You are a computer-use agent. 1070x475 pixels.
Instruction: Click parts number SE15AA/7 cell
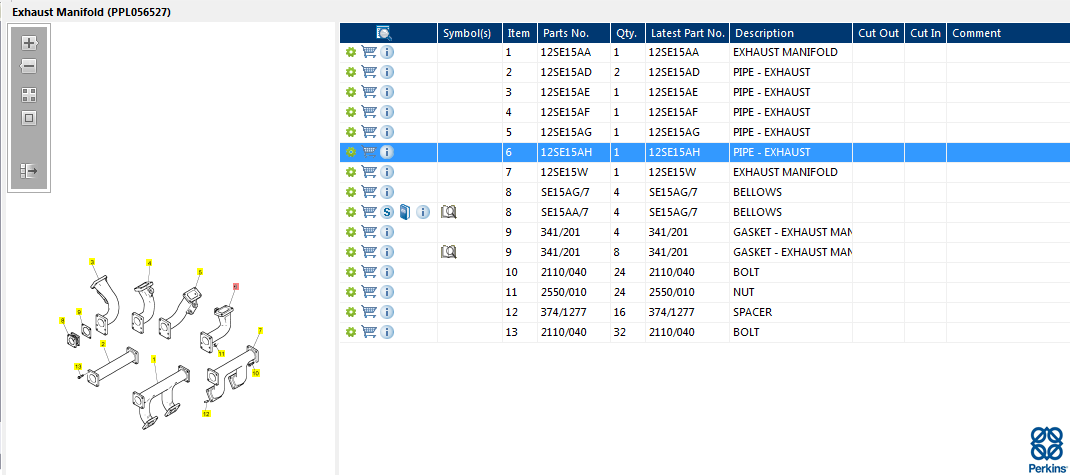point(574,212)
